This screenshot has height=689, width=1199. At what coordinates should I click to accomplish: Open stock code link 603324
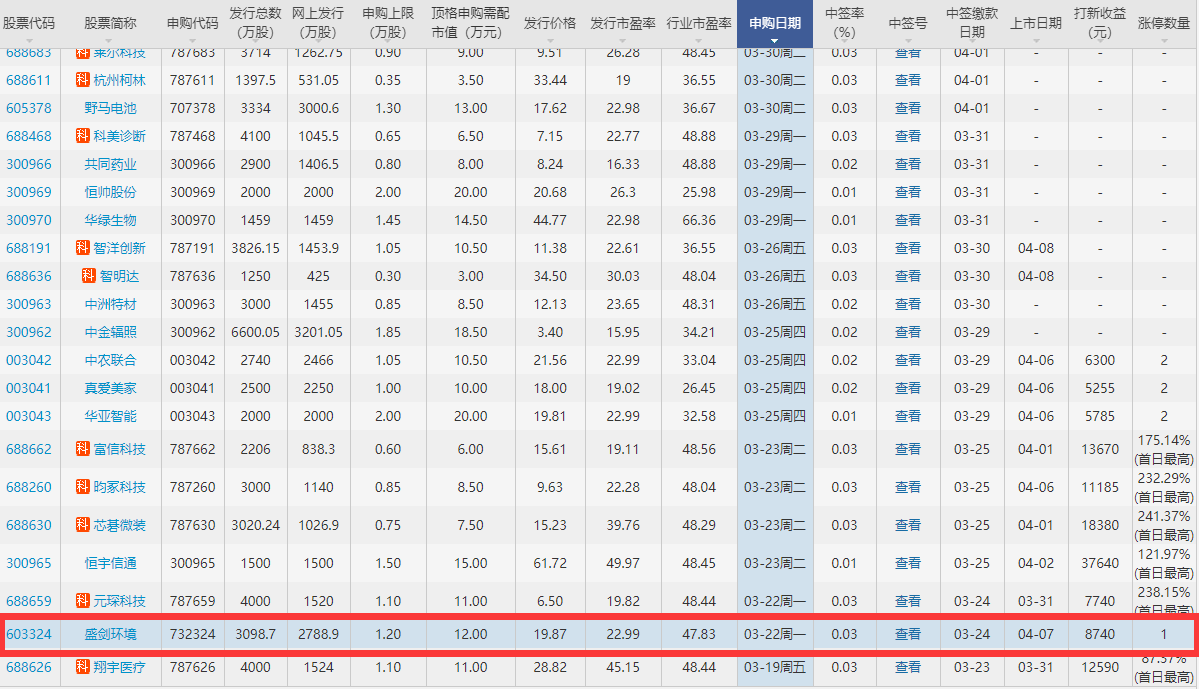pyautogui.click(x=28, y=634)
